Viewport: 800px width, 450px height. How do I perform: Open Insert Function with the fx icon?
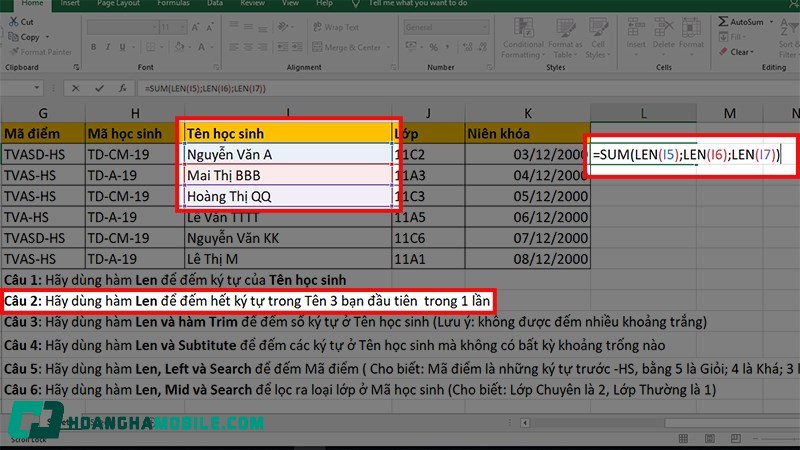[x=120, y=88]
